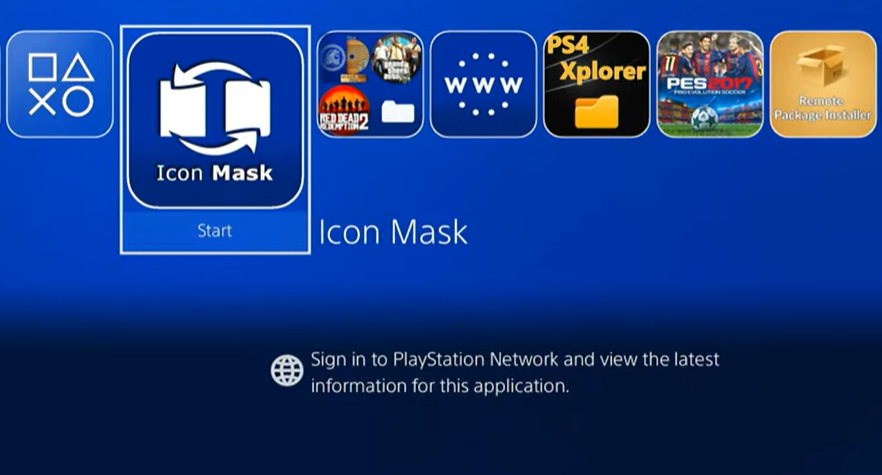The width and height of the screenshot is (882, 475).
Task: Click the circular arrows swap icon
Action: (215, 108)
